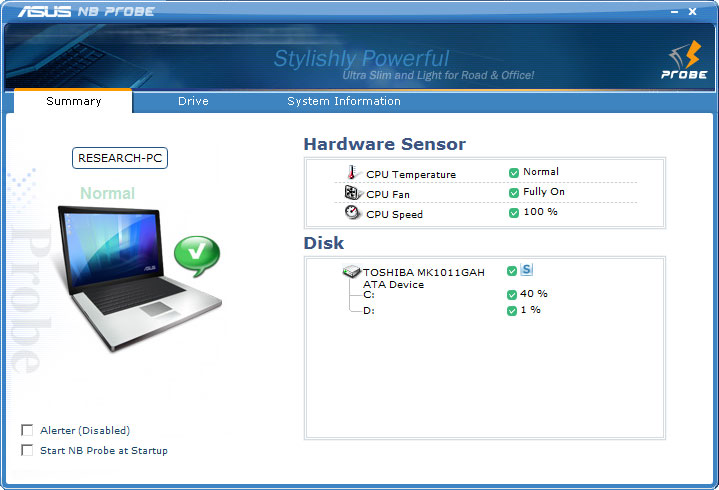719x490 pixels.
Task: Click the CPU Temperature label
Action: (411, 175)
